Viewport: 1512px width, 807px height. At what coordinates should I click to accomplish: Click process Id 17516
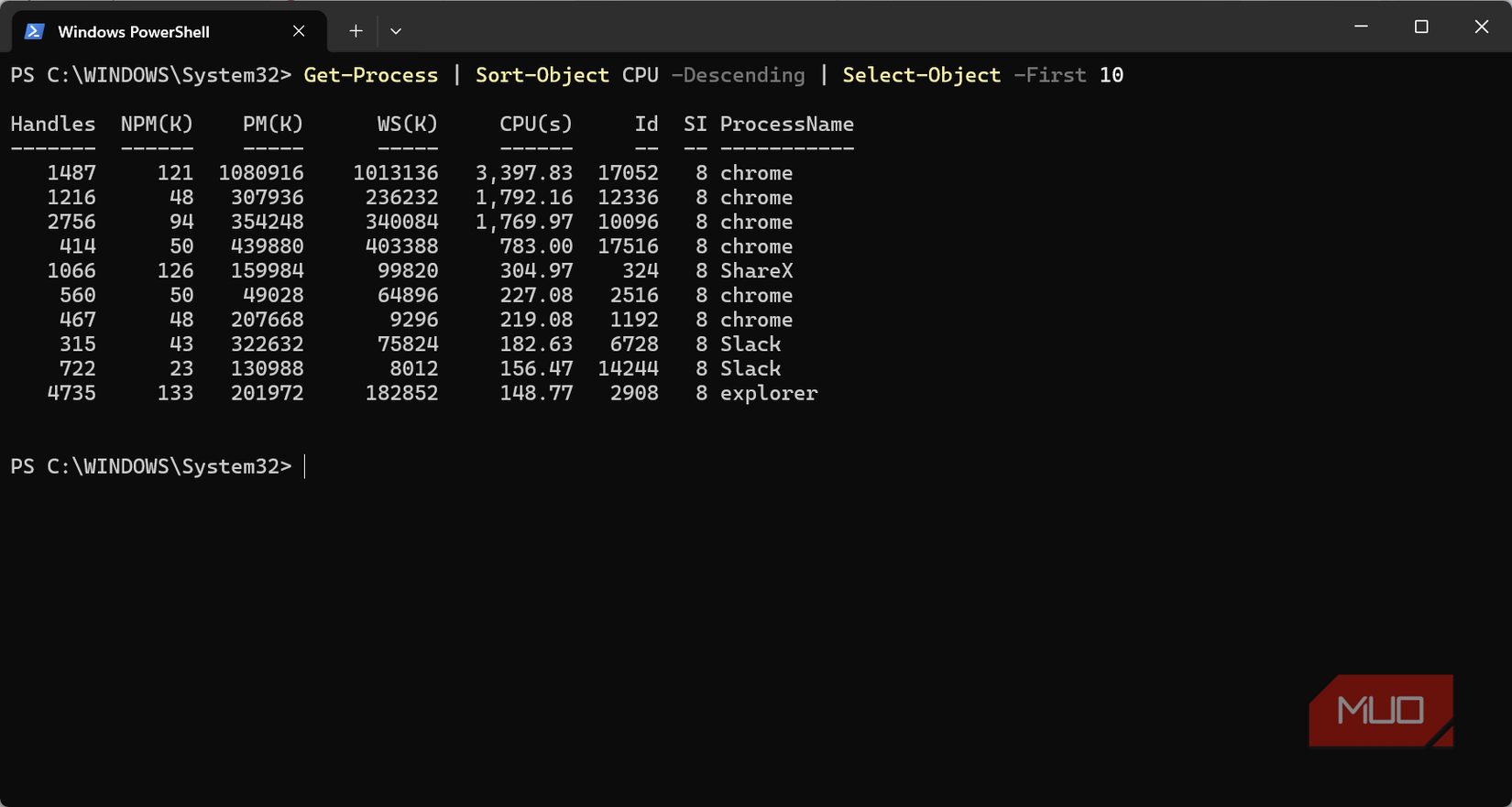(x=628, y=246)
